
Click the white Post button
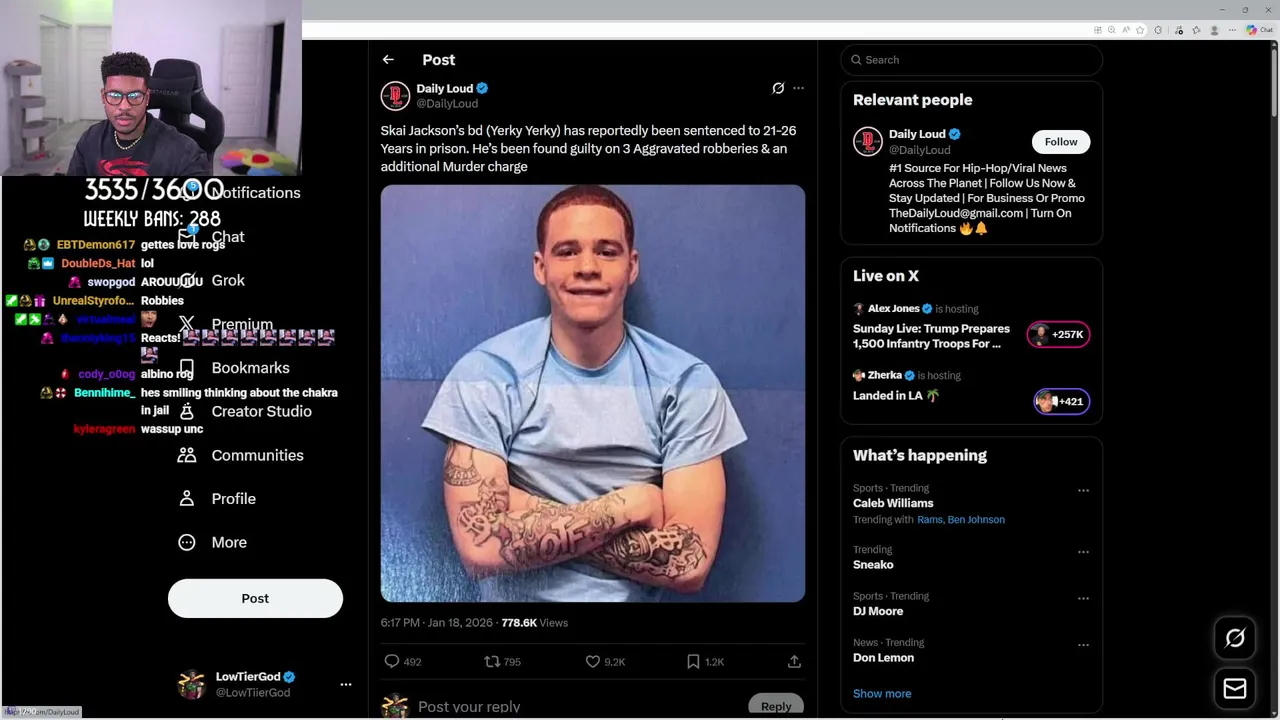click(255, 598)
